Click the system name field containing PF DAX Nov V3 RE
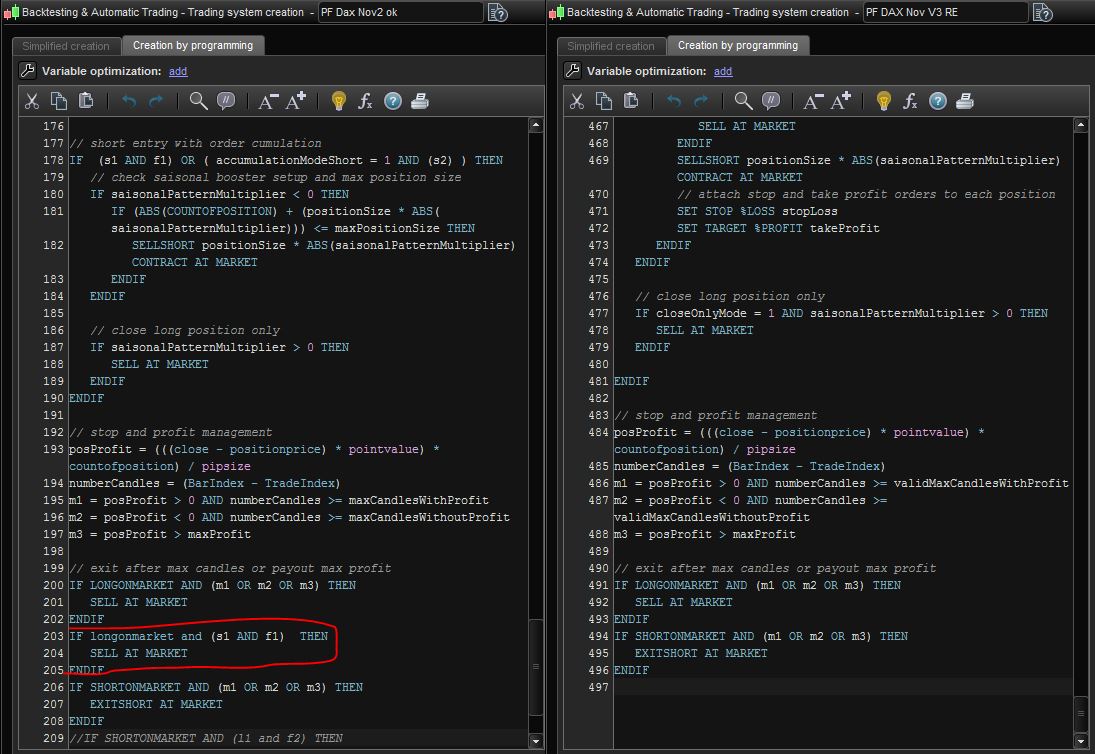Screen dimensions: 1095x754 tap(944, 12)
